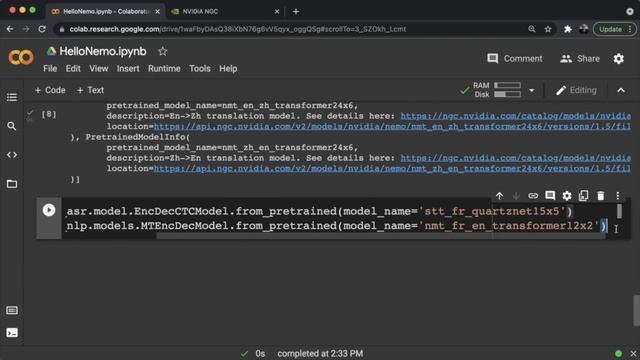Open cell editor settings gear
The image size is (640, 360).
[x=567, y=196]
